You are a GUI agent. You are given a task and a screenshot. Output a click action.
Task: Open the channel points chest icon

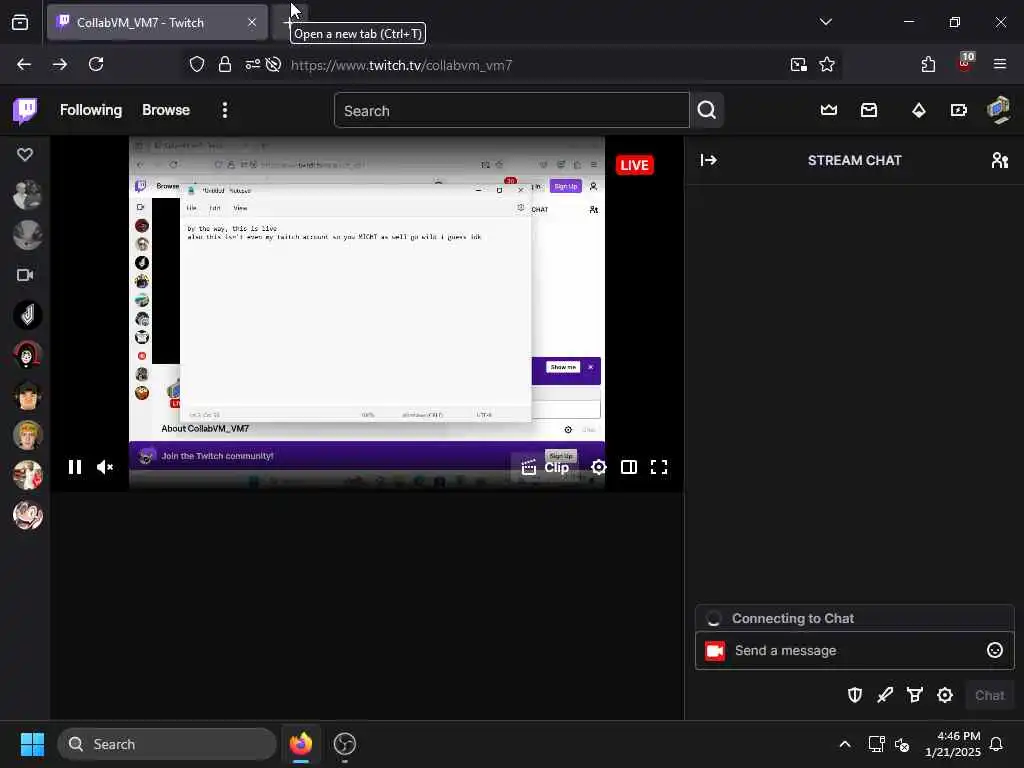(x=915, y=696)
